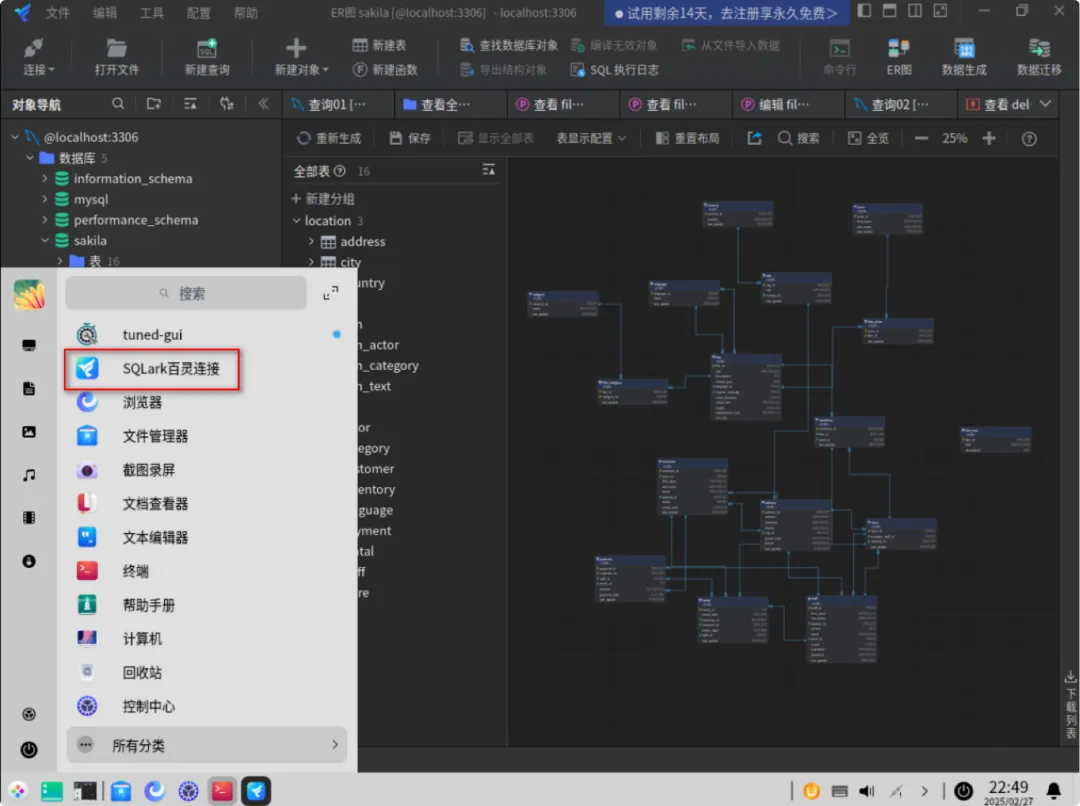Create a new query with 新建查询
This screenshot has width=1080, height=806.
pyautogui.click(x=207, y=56)
